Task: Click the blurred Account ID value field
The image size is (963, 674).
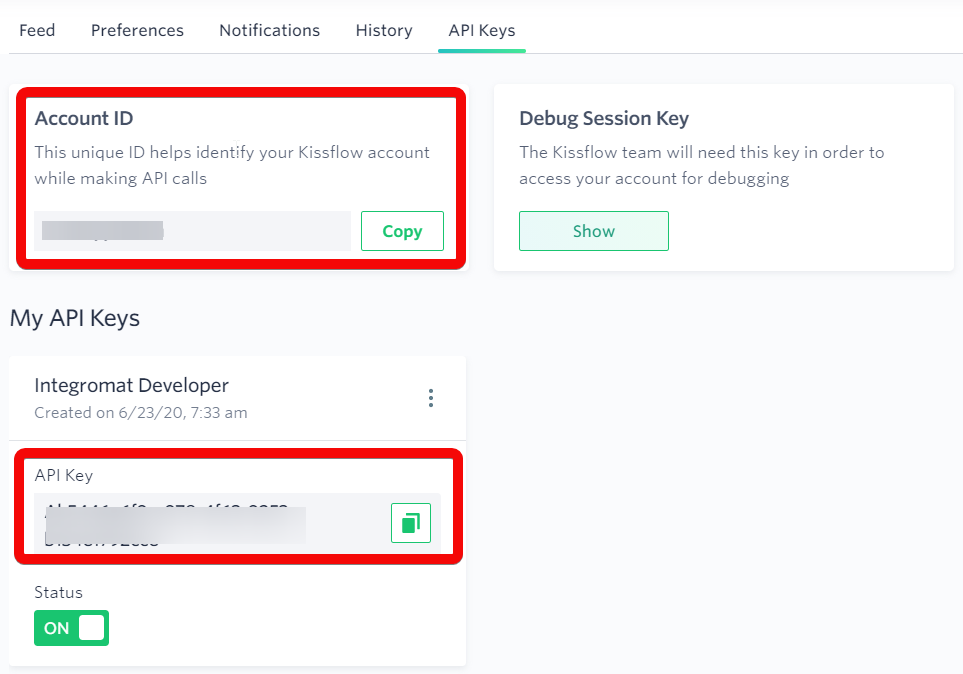Action: 192,231
